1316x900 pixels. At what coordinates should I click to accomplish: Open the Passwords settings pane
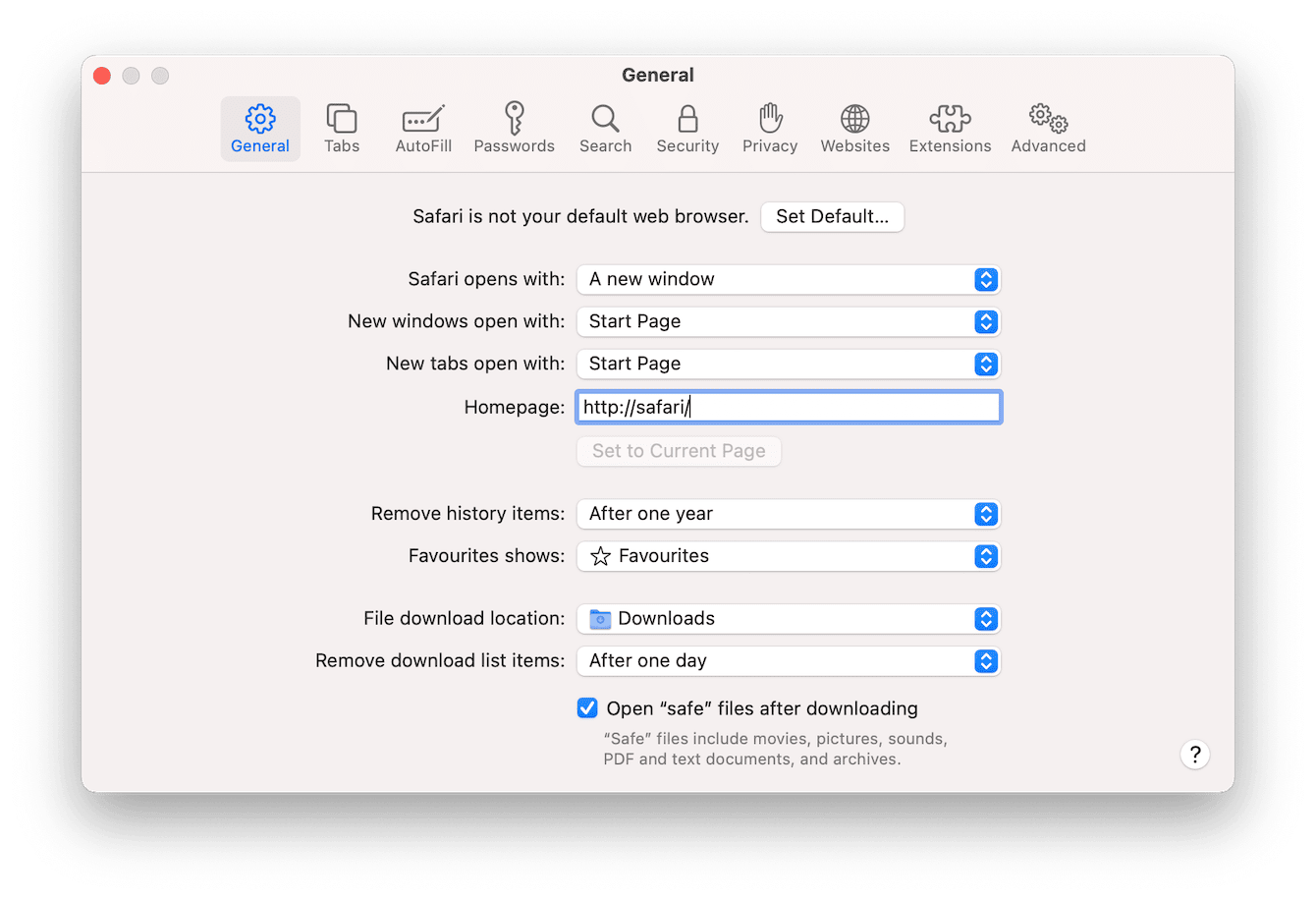pyautogui.click(x=514, y=128)
